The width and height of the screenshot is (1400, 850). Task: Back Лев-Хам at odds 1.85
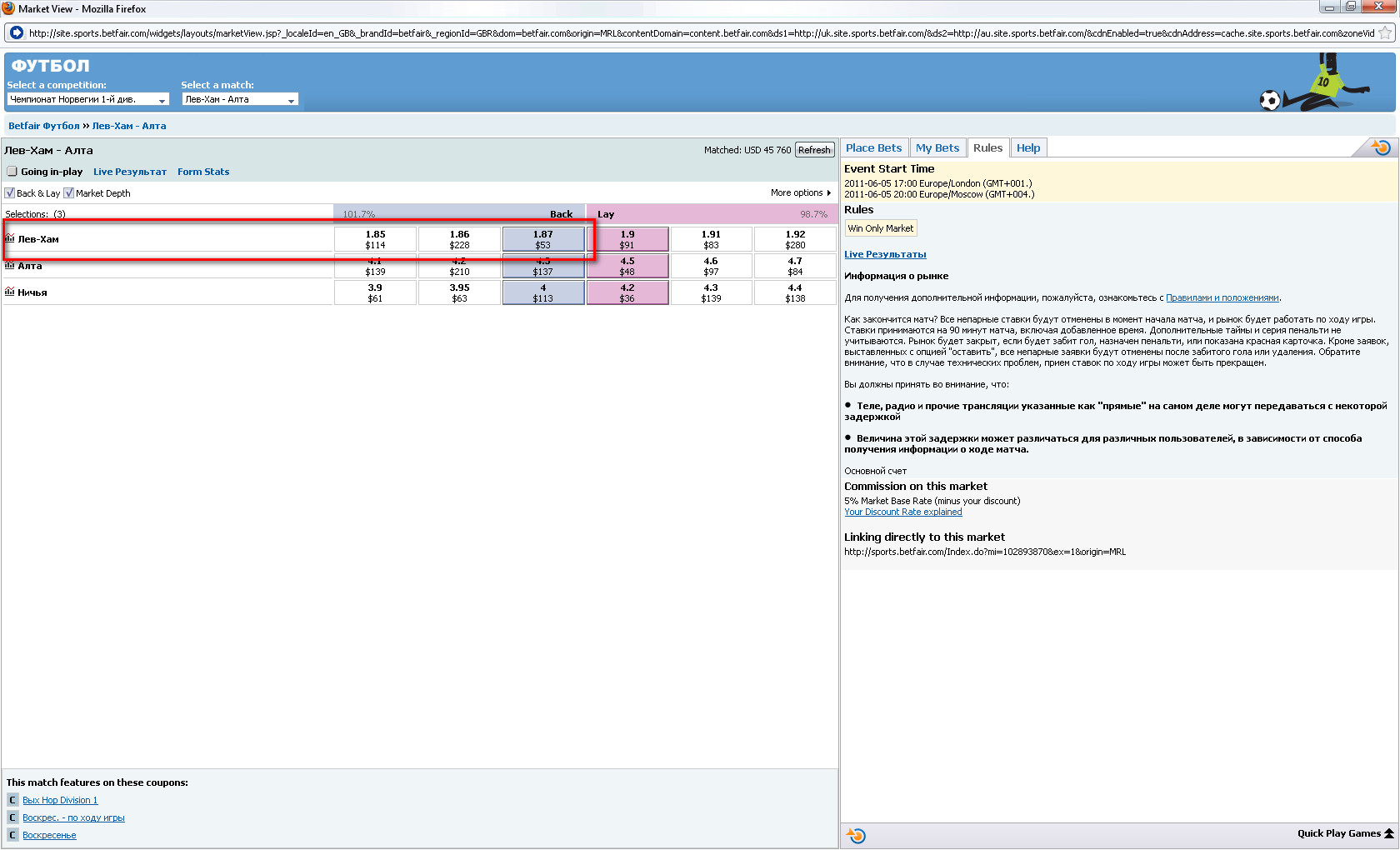point(375,239)
